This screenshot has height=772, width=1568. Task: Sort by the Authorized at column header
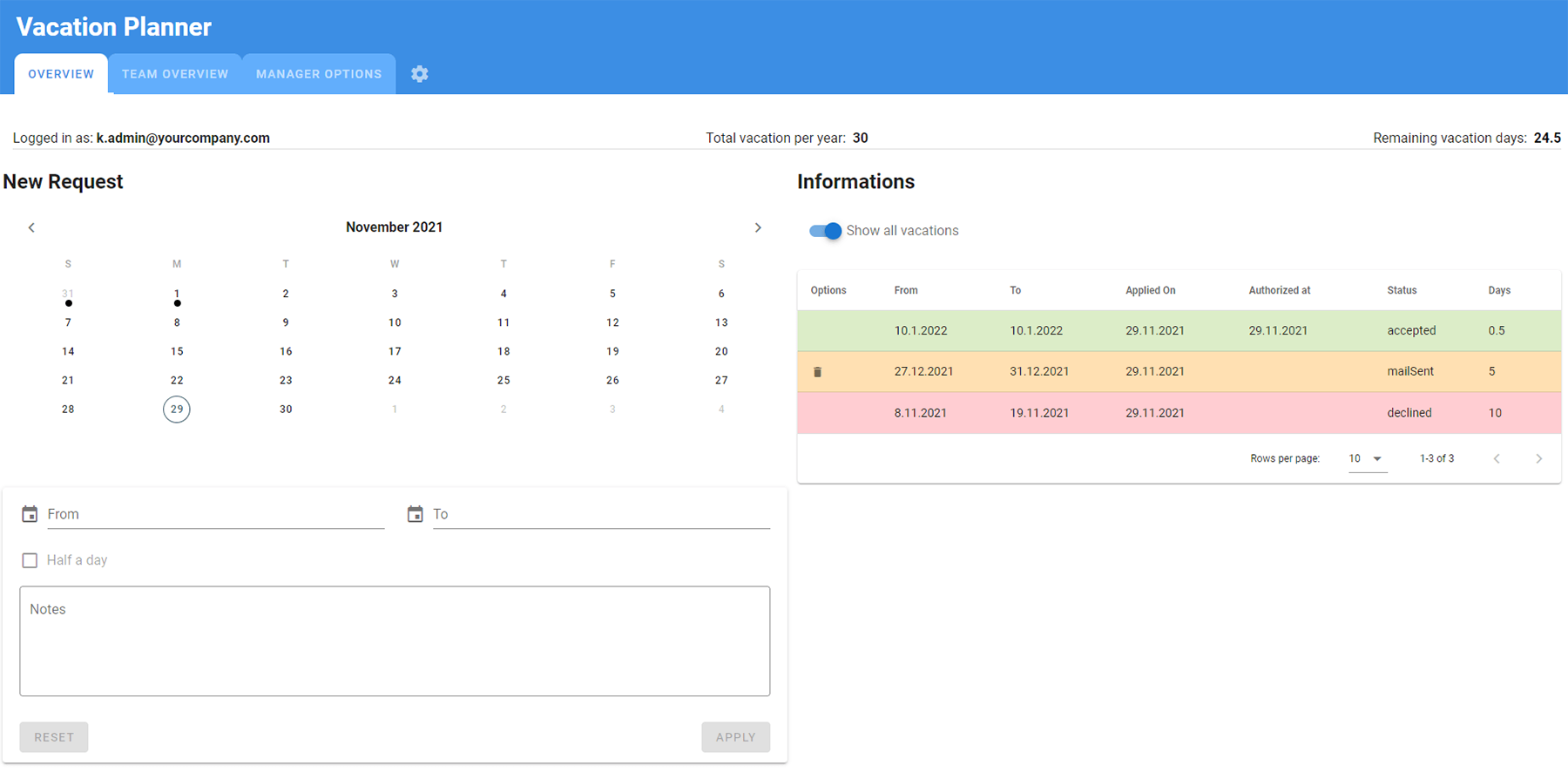point(1280,290)
